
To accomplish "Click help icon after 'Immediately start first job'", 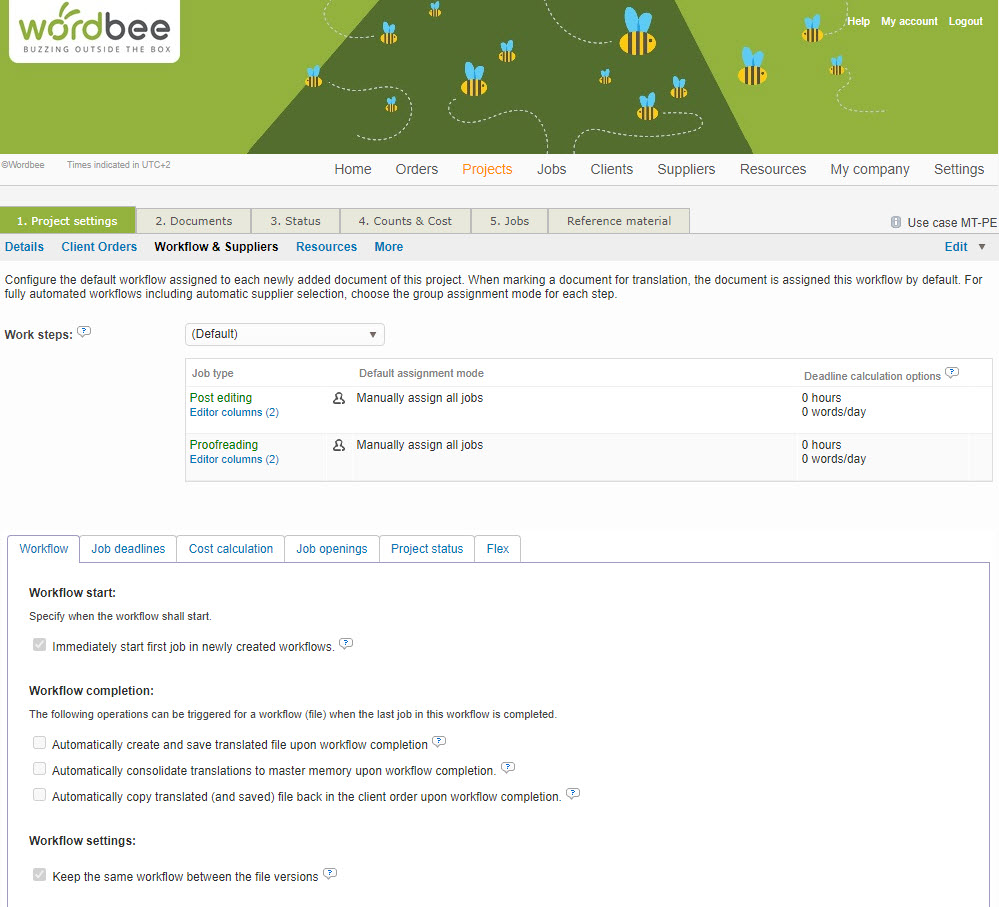I will 346,645.
